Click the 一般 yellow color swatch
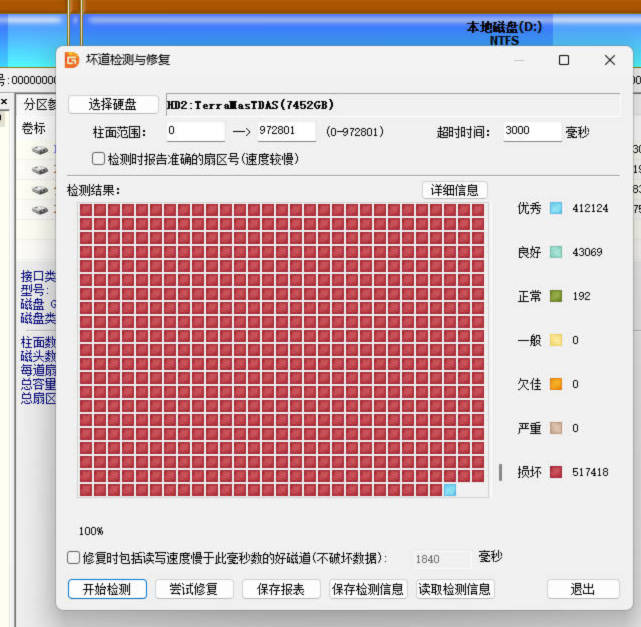Image resolution: width=641 pixels, height=627 pixels. [x=556, y=340]
